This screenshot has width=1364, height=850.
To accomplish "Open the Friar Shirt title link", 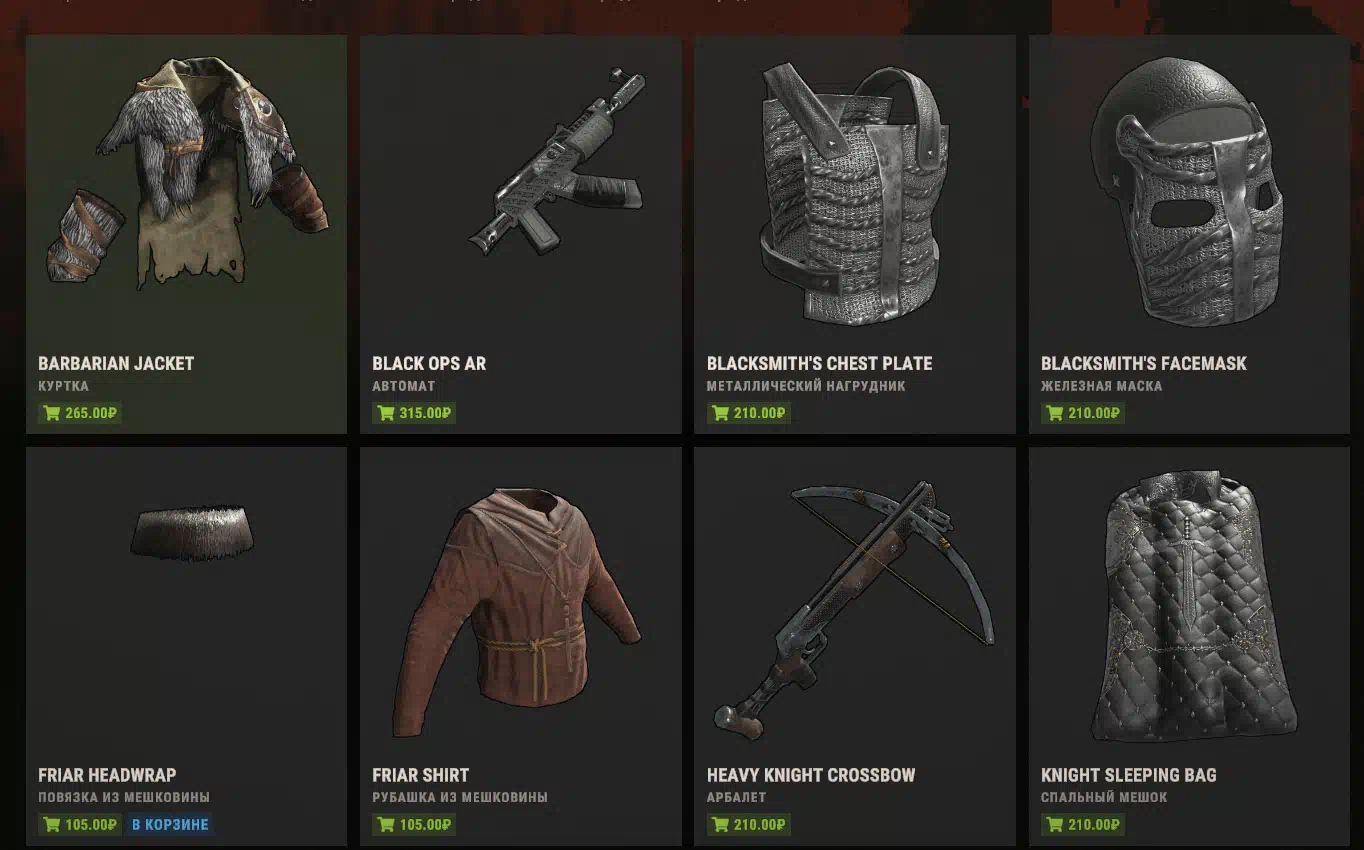I will tap(421, 775).
